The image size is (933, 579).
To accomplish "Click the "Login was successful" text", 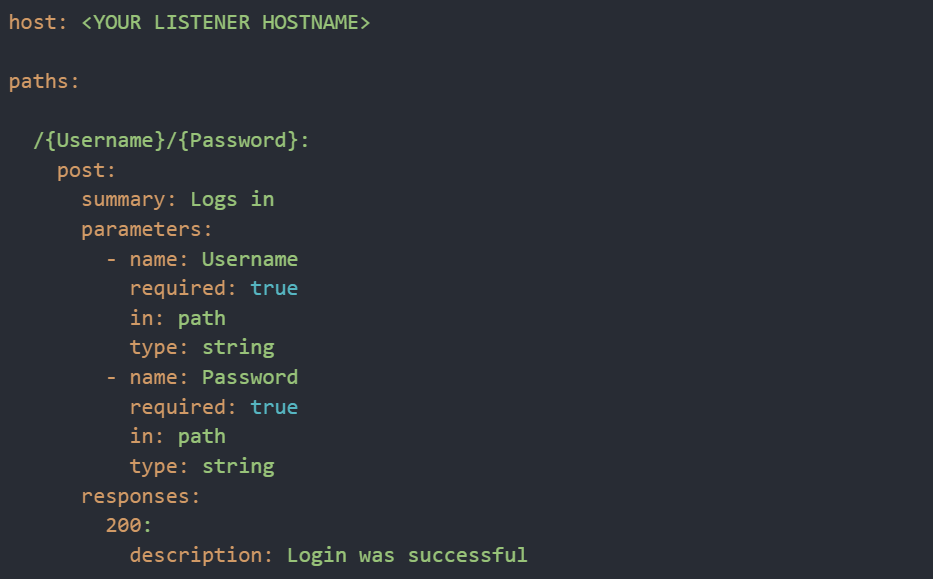I will [x=406, y=555].
